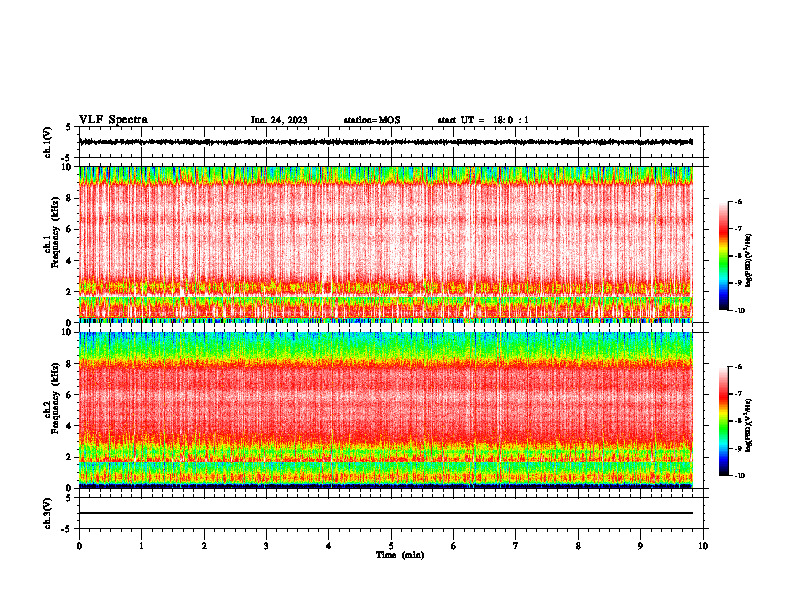Click the "VLF Spectra" plot title
Screen dimensions: 792x612
coord(113,119)
